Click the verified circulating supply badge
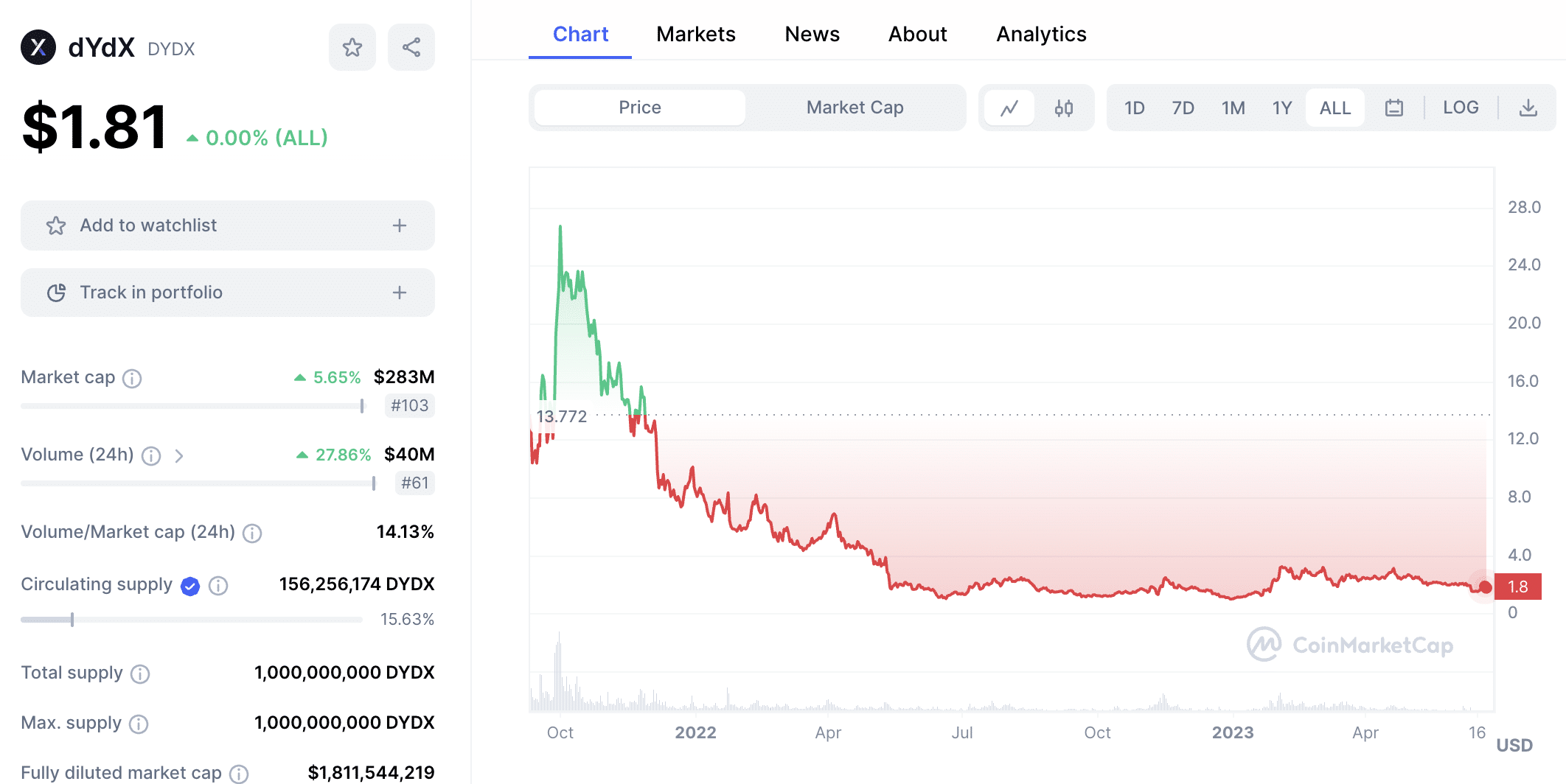1566x784 pixels. coord(190,587)
